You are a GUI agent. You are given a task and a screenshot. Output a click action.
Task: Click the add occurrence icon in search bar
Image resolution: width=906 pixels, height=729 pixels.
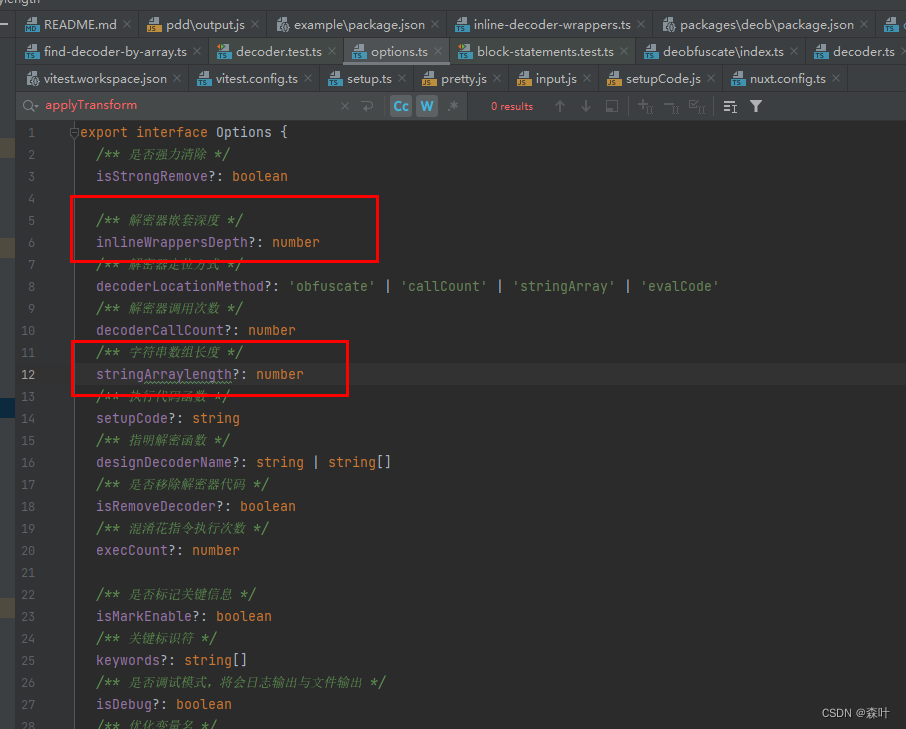643,105
